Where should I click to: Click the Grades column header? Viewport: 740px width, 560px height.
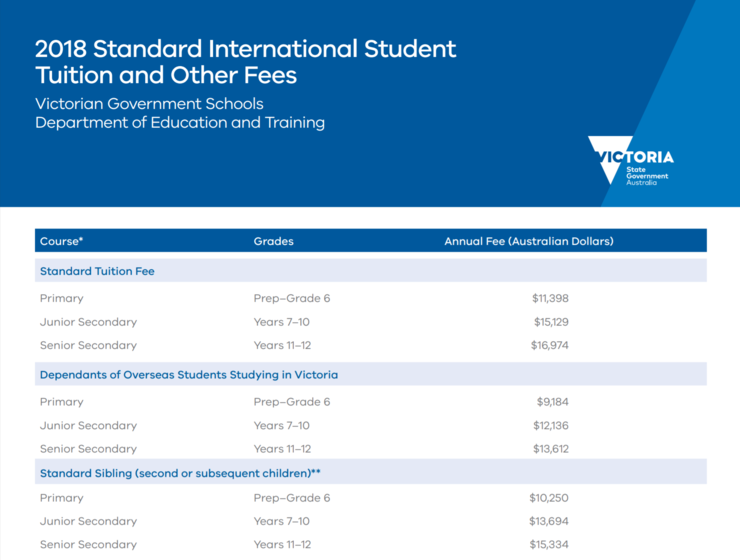(x=273, y=241)
